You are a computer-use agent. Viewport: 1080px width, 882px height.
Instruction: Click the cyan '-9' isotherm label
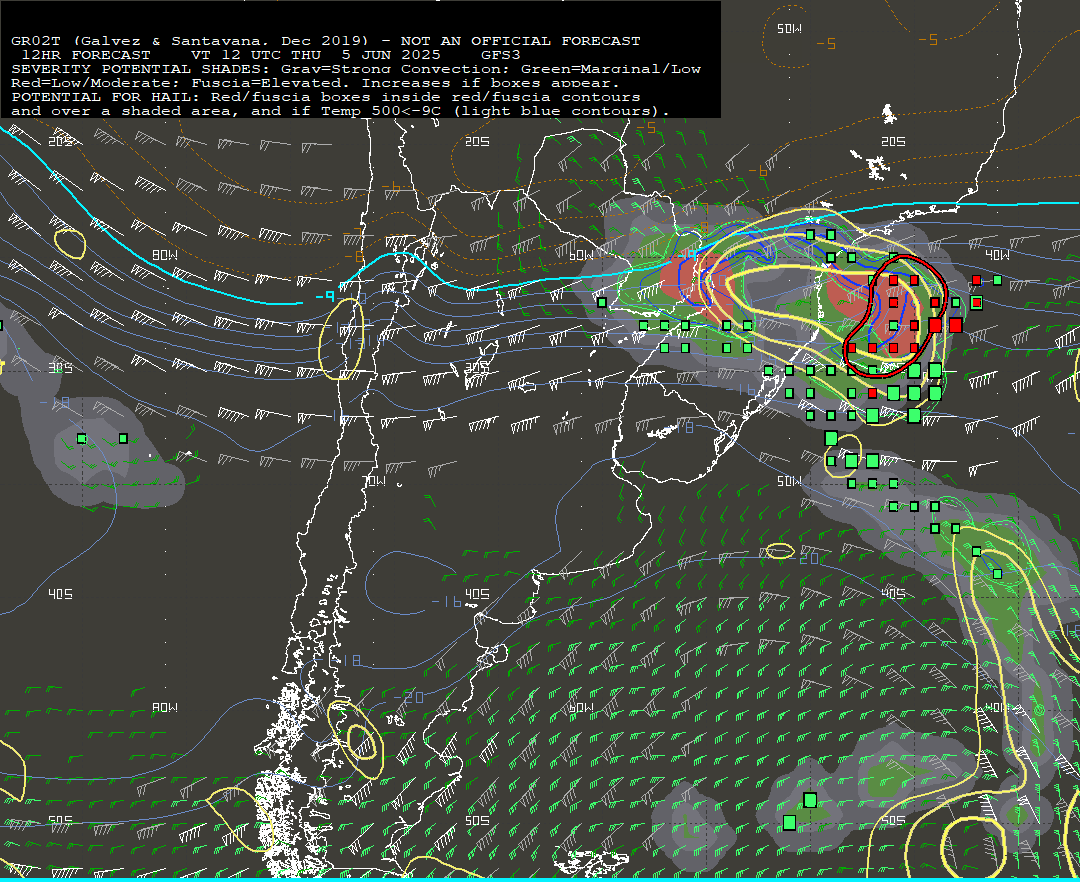pyautogui.click(x=324, y=297)
